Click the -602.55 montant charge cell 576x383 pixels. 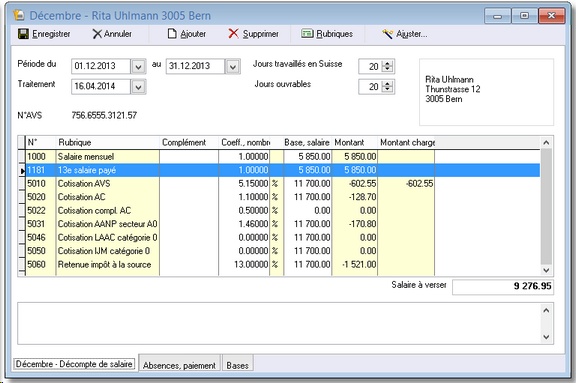[406, 184]
